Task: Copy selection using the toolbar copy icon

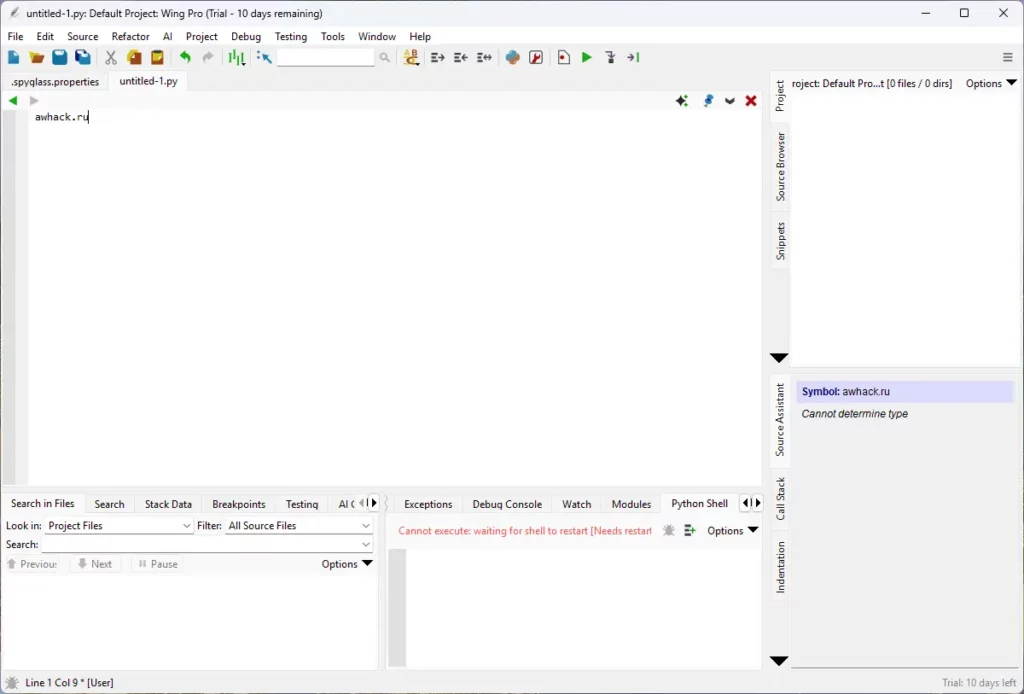Action: coord(134,57)
